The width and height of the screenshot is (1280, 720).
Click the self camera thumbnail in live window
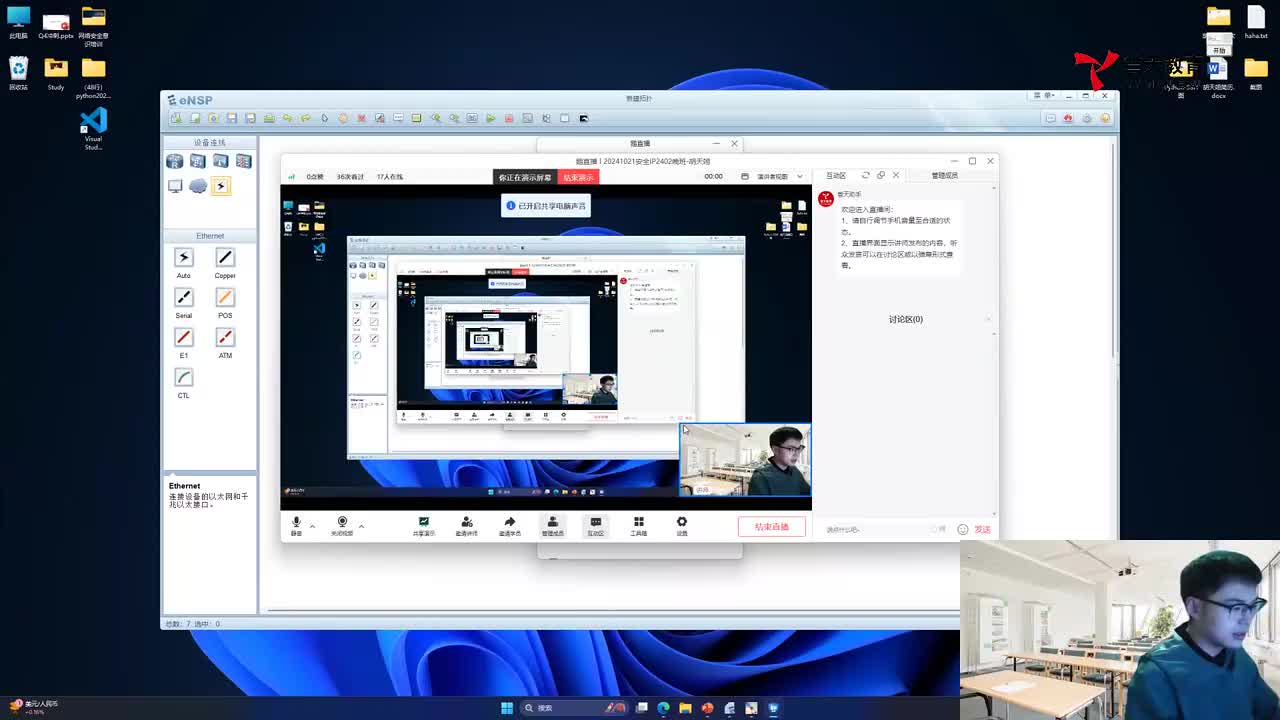[746, 460]
